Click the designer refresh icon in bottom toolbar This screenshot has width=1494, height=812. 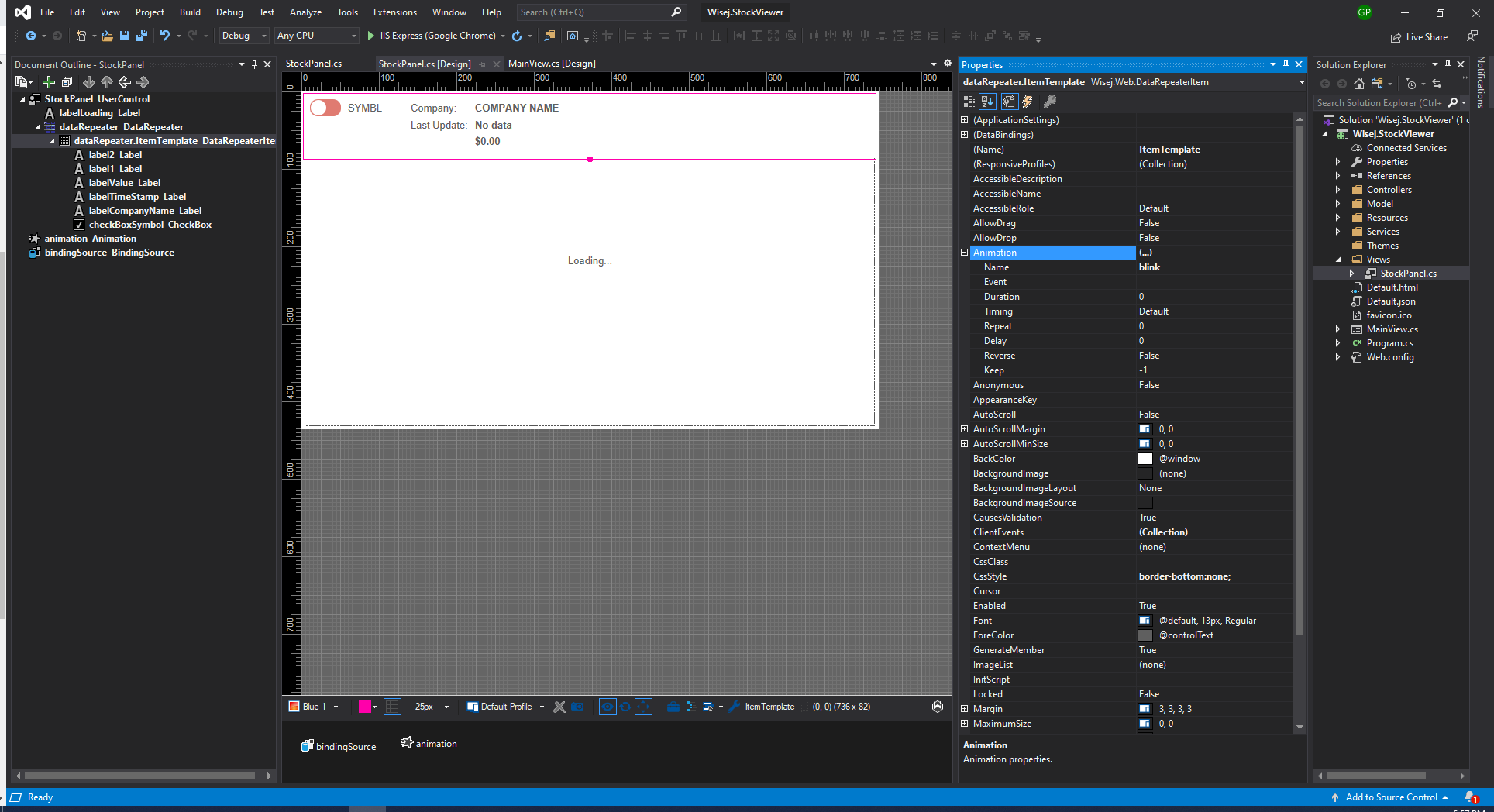pos(625,707)
